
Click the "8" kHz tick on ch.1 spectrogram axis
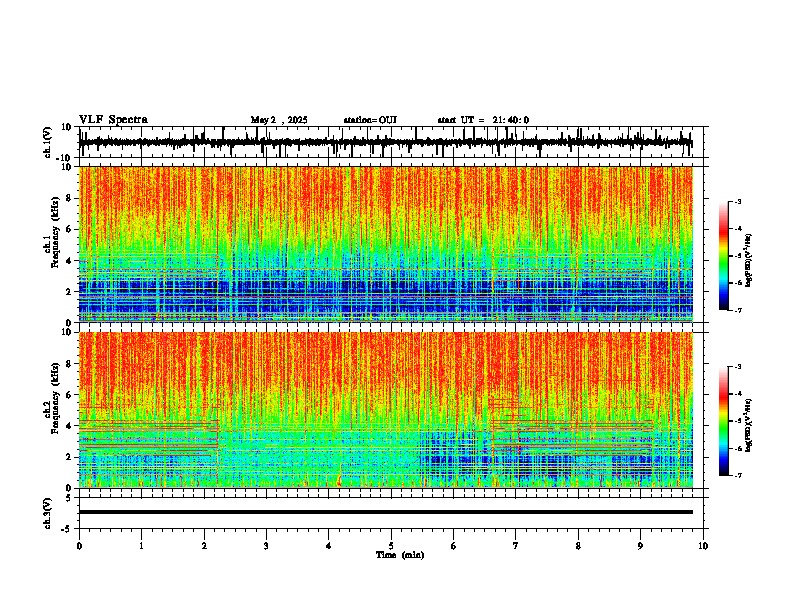pyautogui.click(x=70, y=198)
